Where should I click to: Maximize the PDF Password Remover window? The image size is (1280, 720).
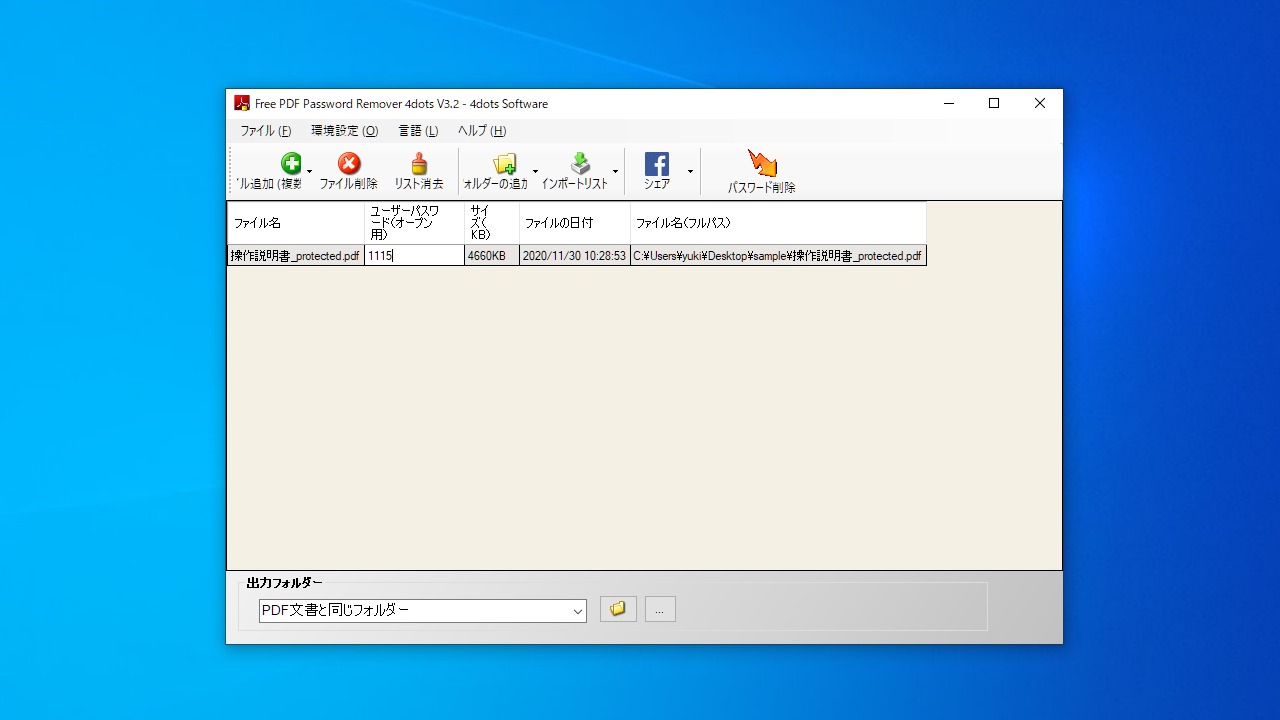(994, 103)
